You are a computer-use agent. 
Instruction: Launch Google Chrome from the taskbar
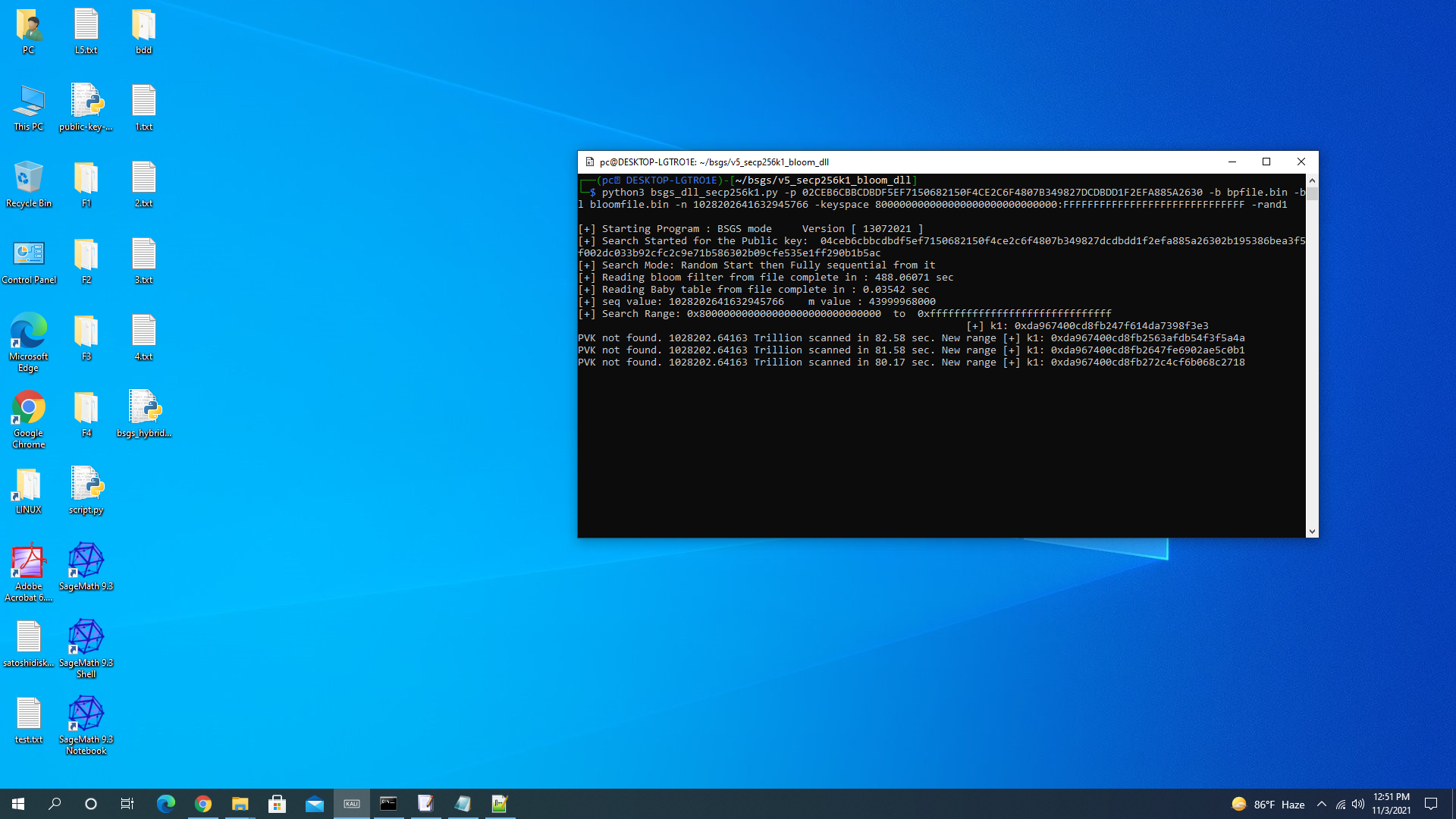point(202,804)
